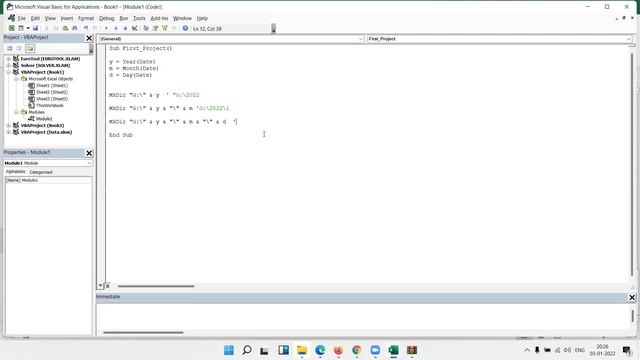Run the macro with the Run icon
This screenshot has height=360, width=640.
106,28
